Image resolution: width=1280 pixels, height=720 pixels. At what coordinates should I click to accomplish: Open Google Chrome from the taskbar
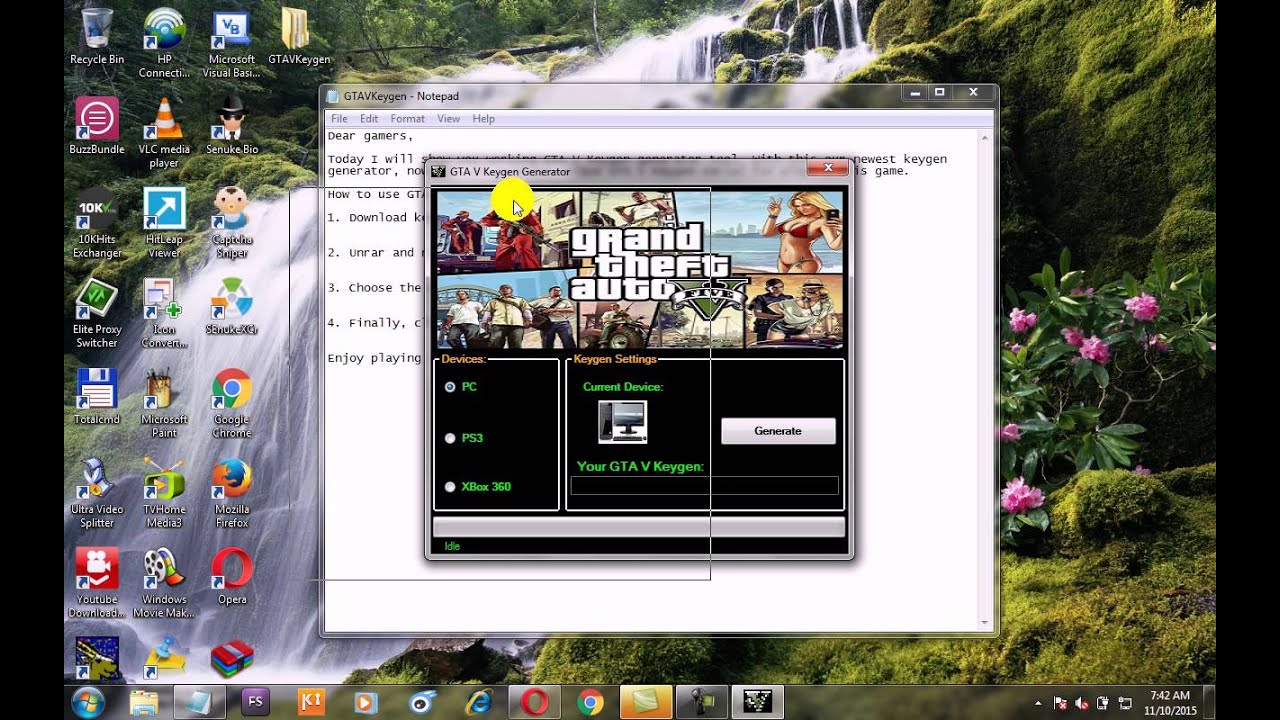[x=590, y=703]
